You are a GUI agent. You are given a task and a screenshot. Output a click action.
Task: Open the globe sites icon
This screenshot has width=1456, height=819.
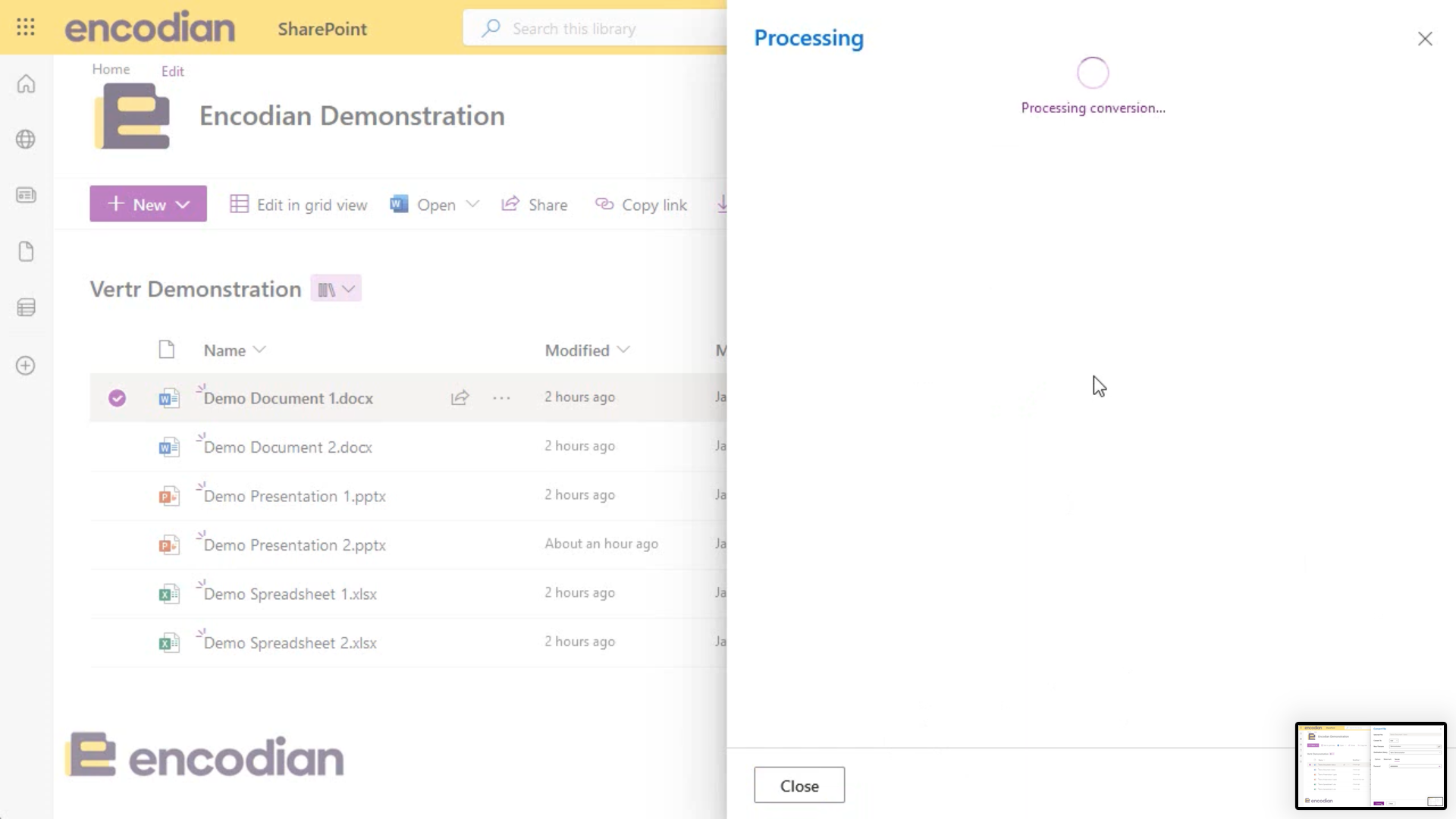point(26,140)
